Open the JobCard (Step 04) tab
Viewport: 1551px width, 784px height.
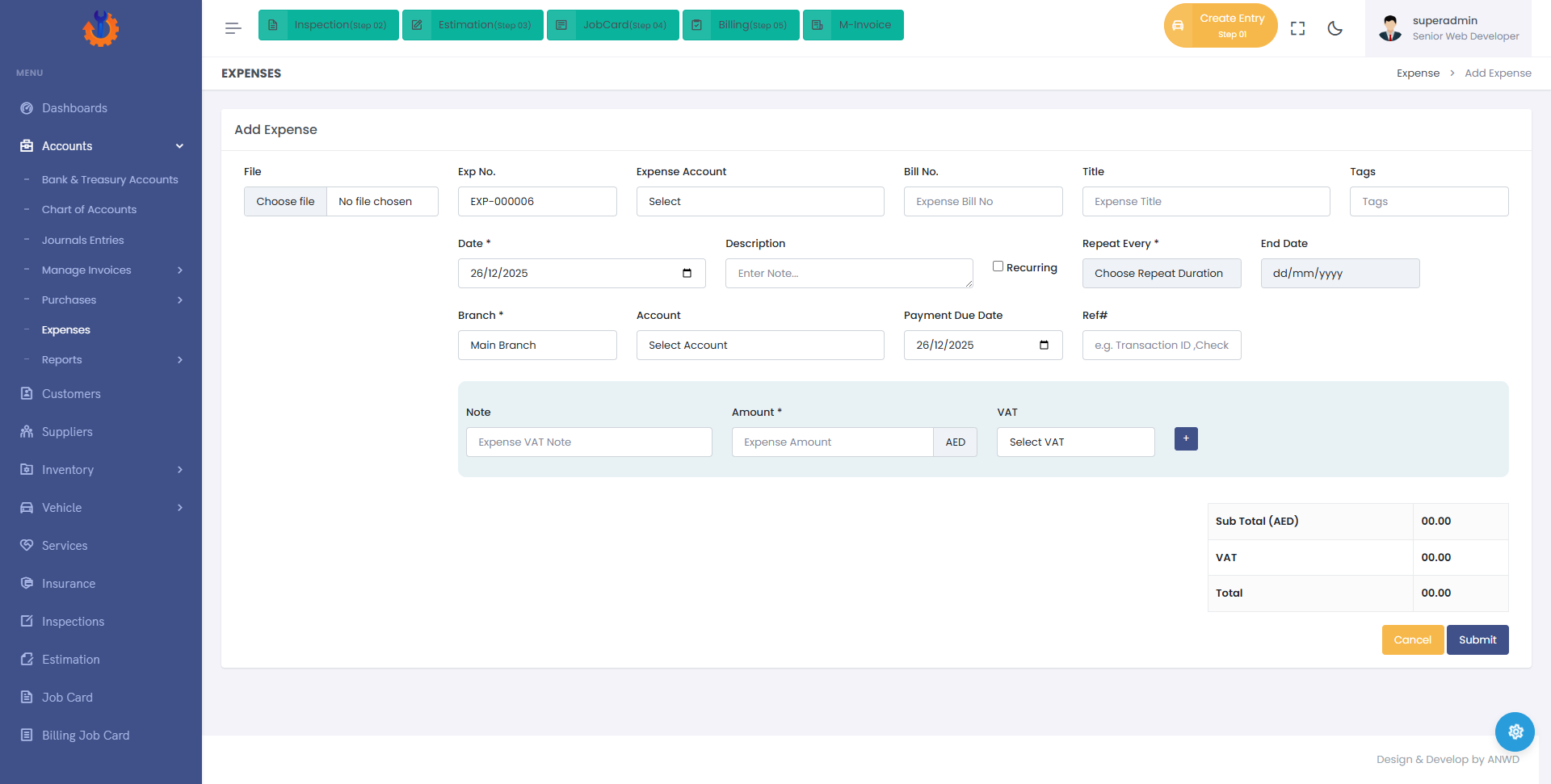pyautogui.click(x=613, y=25)
